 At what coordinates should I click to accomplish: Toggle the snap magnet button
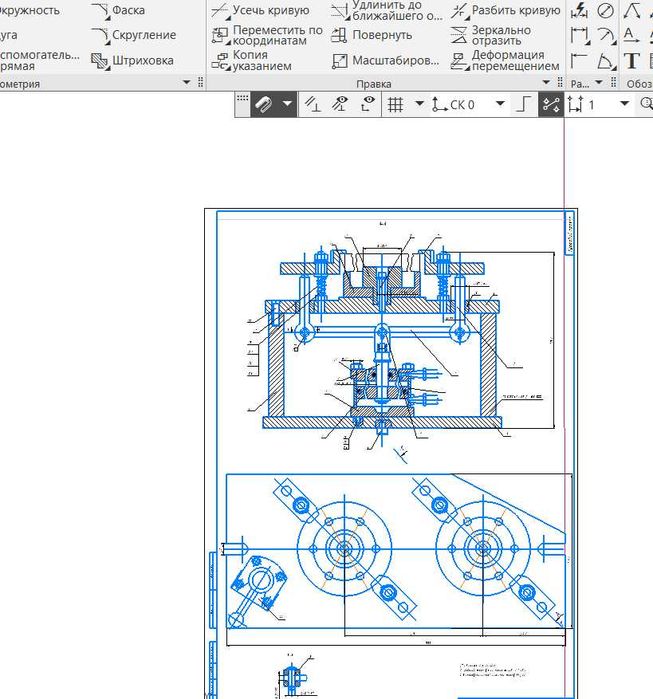tap(264, 105)
